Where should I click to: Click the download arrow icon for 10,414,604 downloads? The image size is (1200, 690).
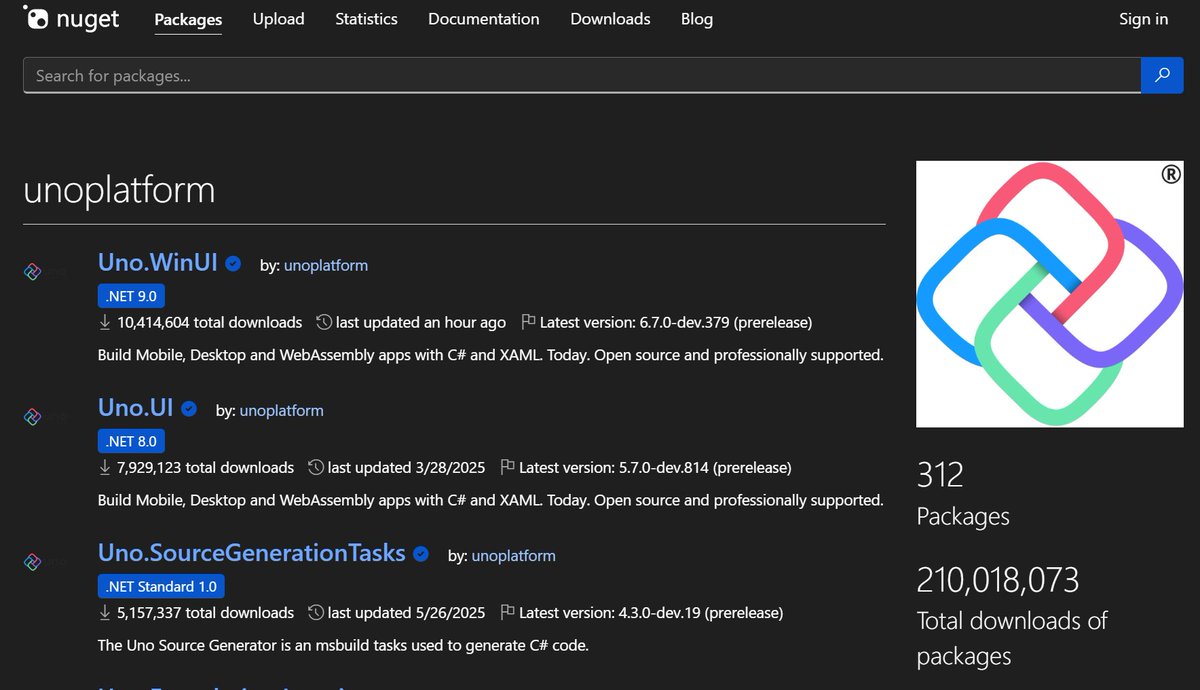(x=105, y=323)
